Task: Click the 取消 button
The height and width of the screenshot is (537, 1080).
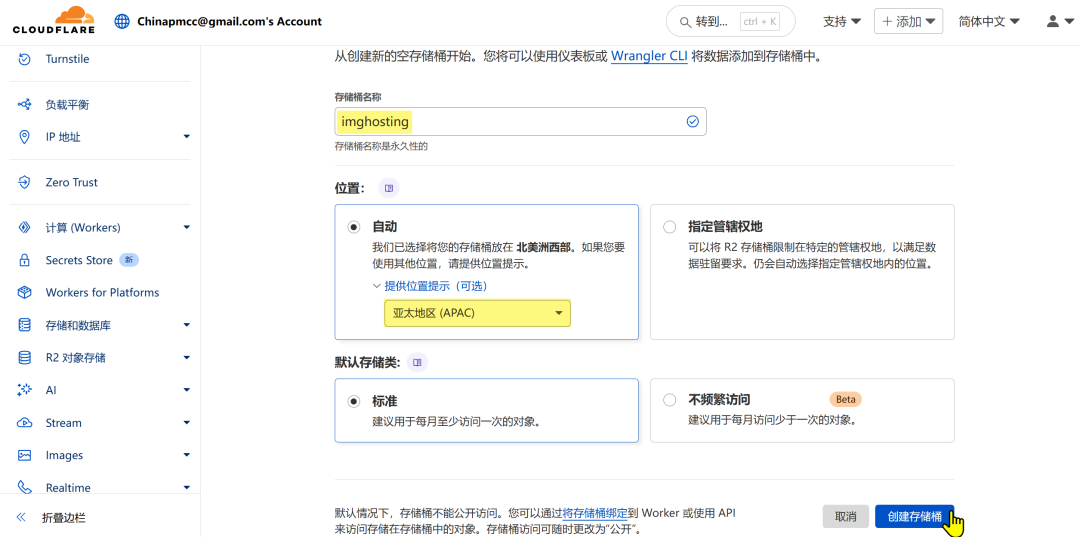Action: 845,516
